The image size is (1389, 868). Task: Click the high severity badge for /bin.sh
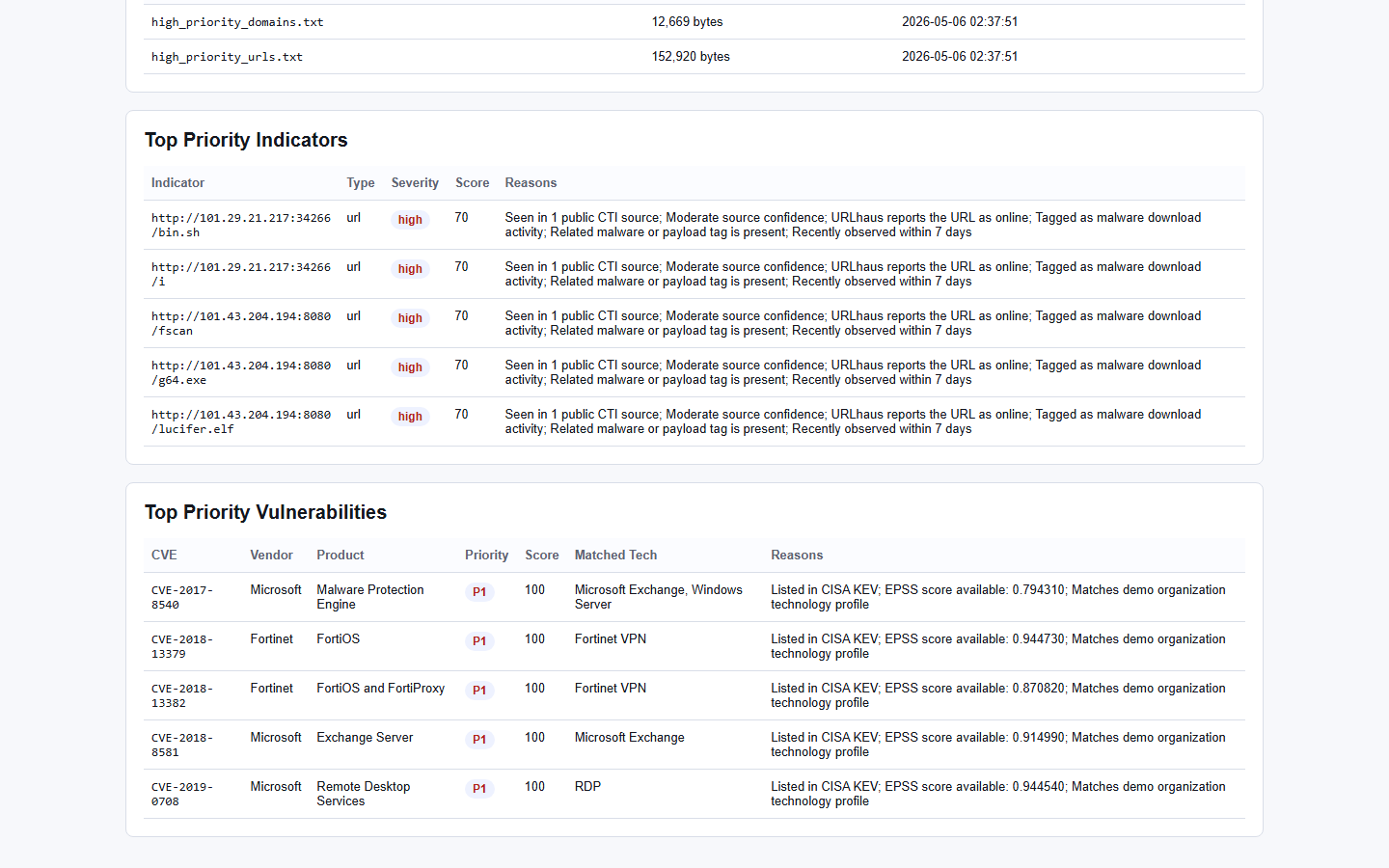point(410,220)
